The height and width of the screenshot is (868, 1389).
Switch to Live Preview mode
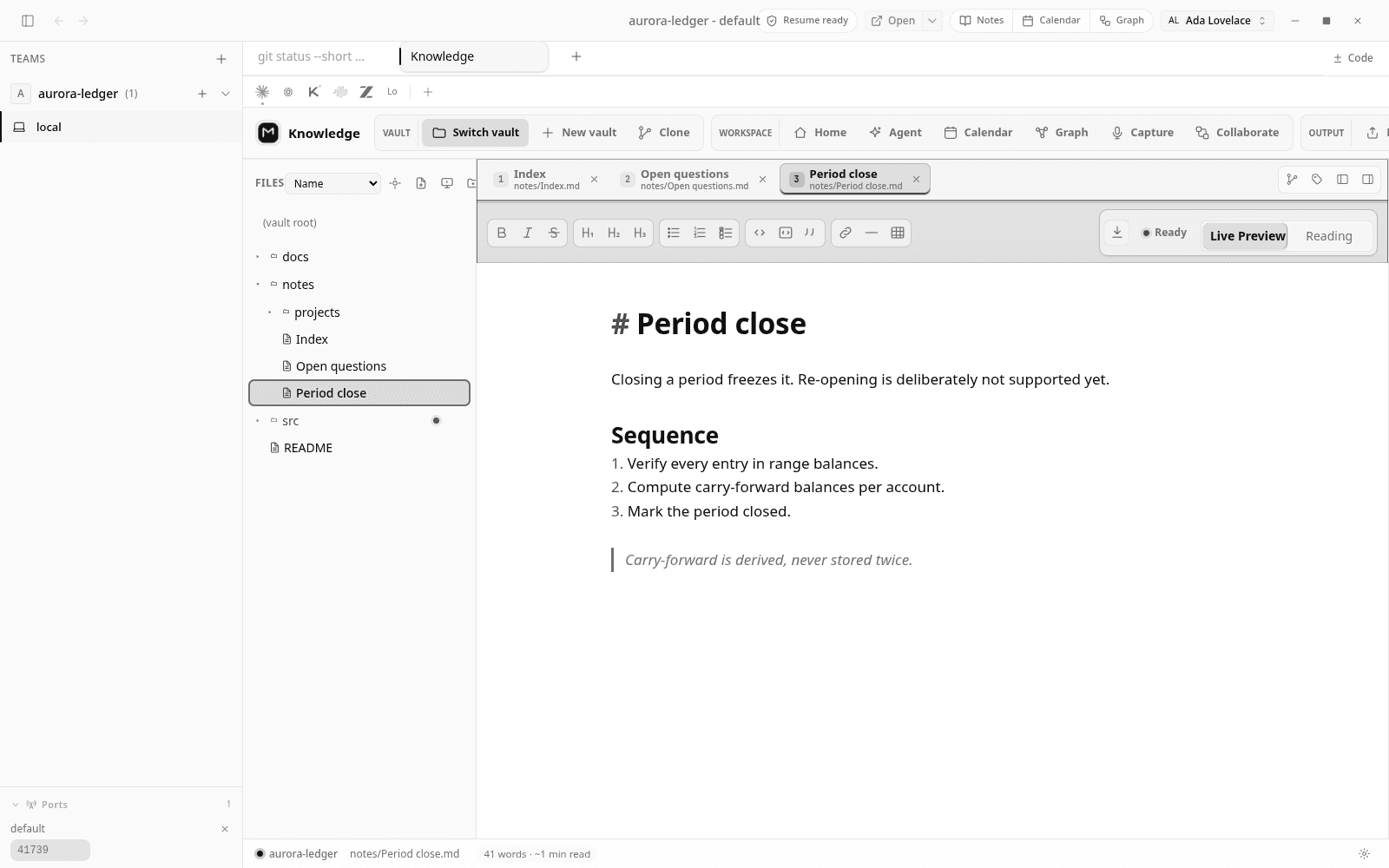coord(1247,236)
